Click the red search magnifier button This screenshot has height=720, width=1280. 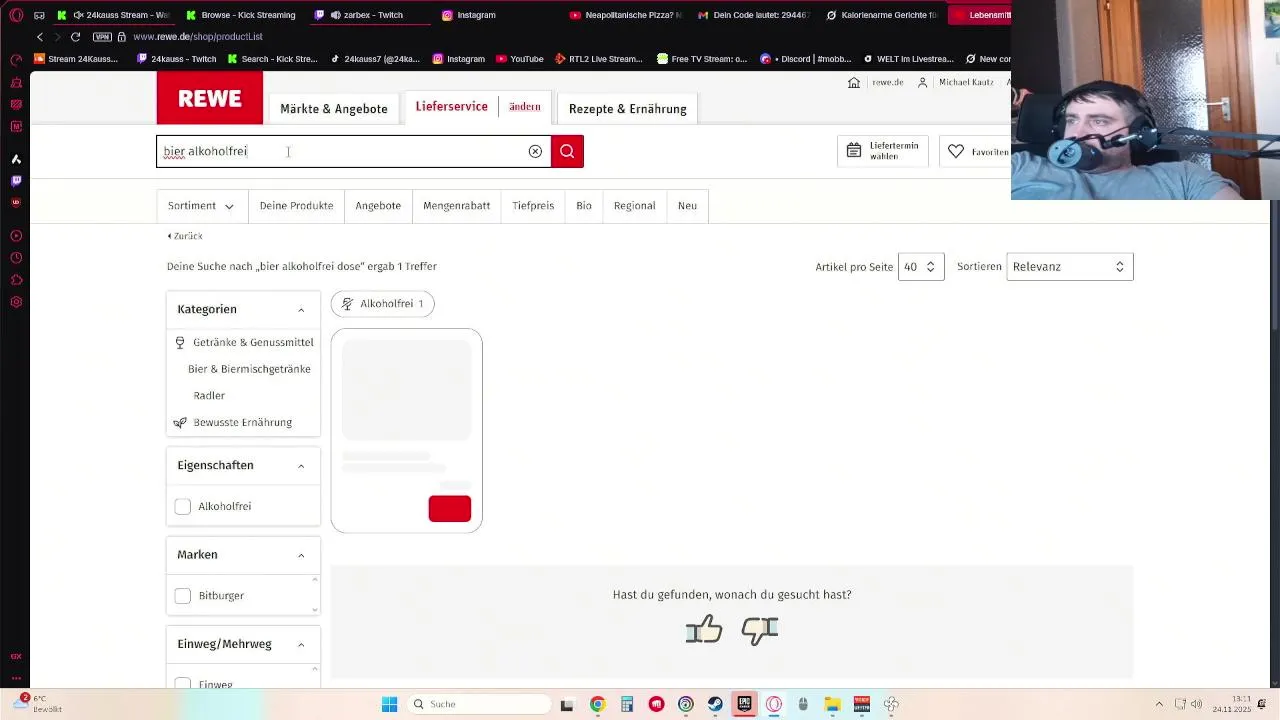tap(567, 151)
